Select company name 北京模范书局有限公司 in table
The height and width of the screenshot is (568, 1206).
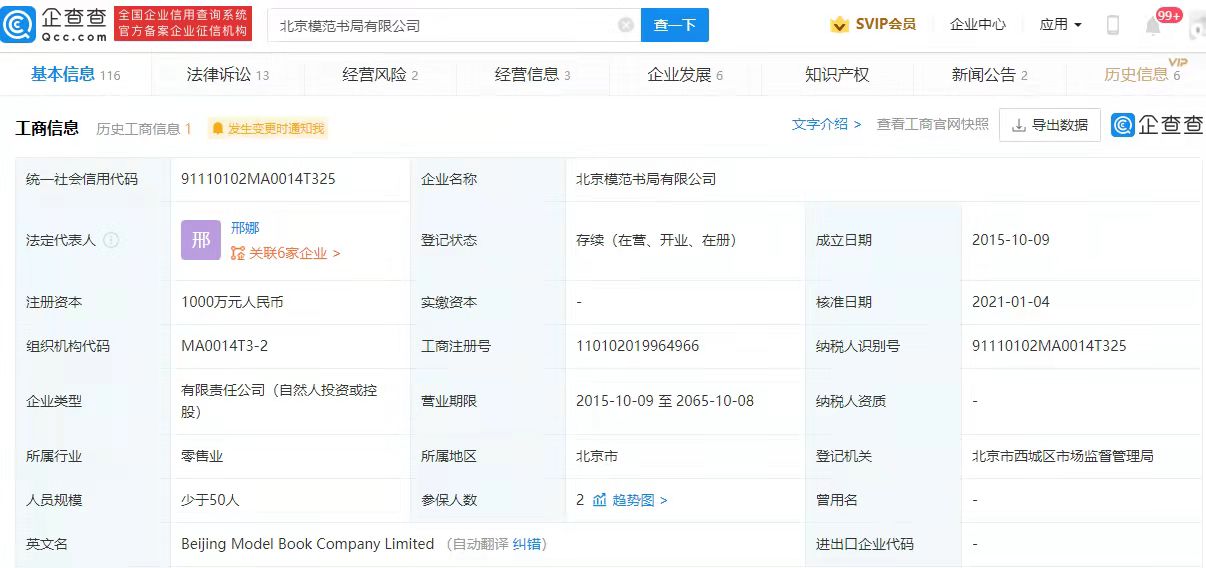pyautogui.click(x=646, y=179)
